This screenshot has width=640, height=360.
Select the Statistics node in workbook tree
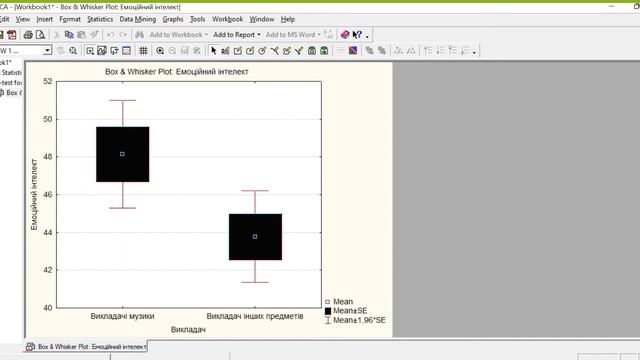tap(11, 73)
